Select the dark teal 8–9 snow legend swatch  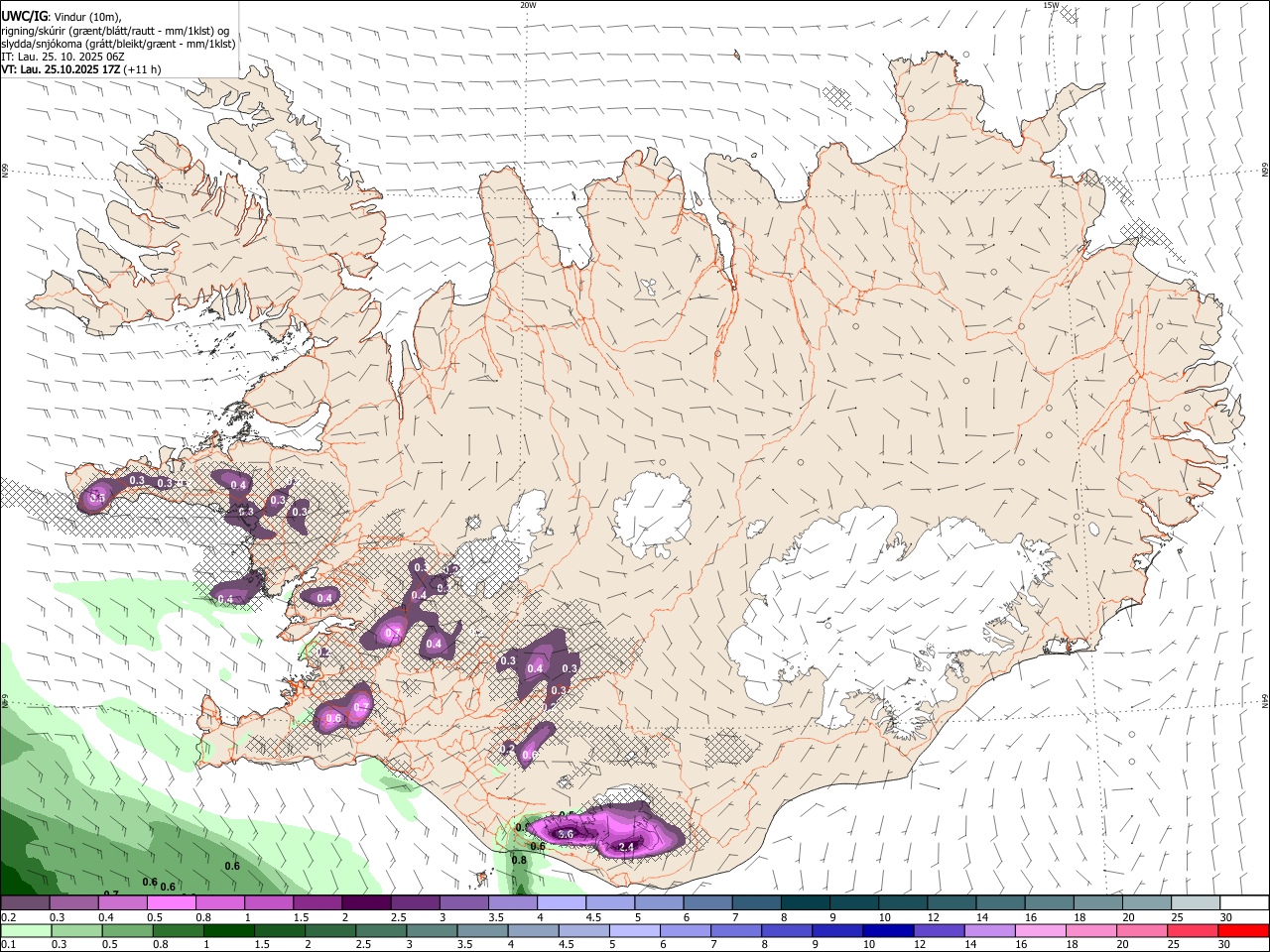[805, 903]
